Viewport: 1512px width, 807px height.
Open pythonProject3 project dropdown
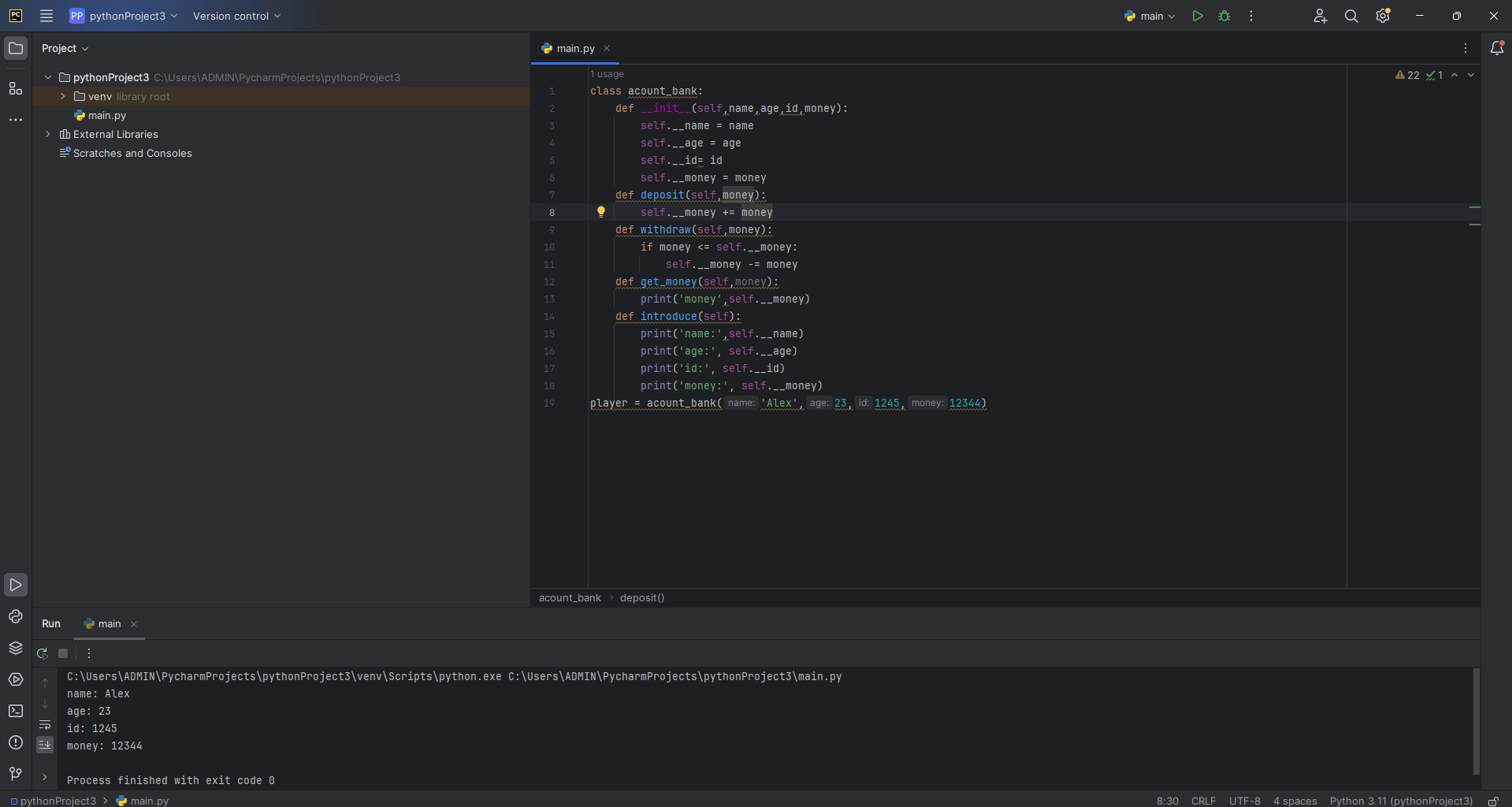click(124, 16)
